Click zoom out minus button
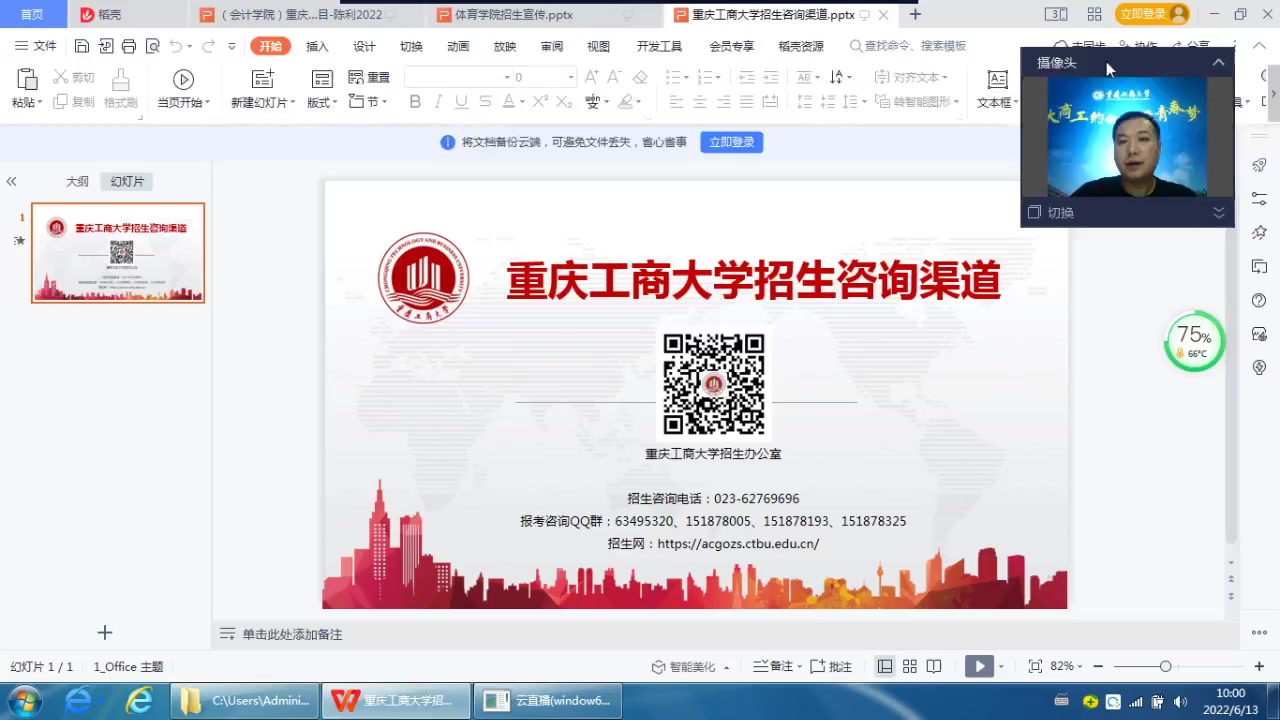 coord(1098,666)
